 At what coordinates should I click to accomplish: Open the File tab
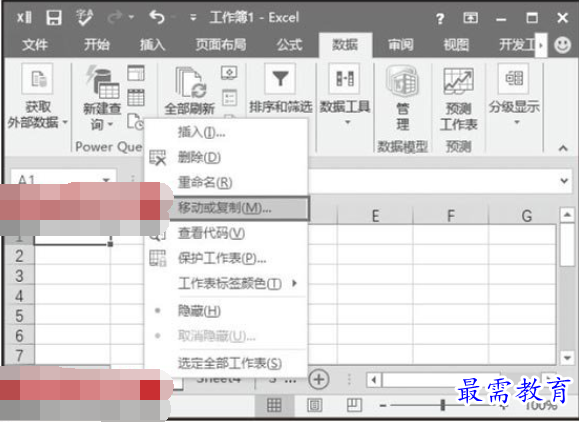tap(35, 45)
